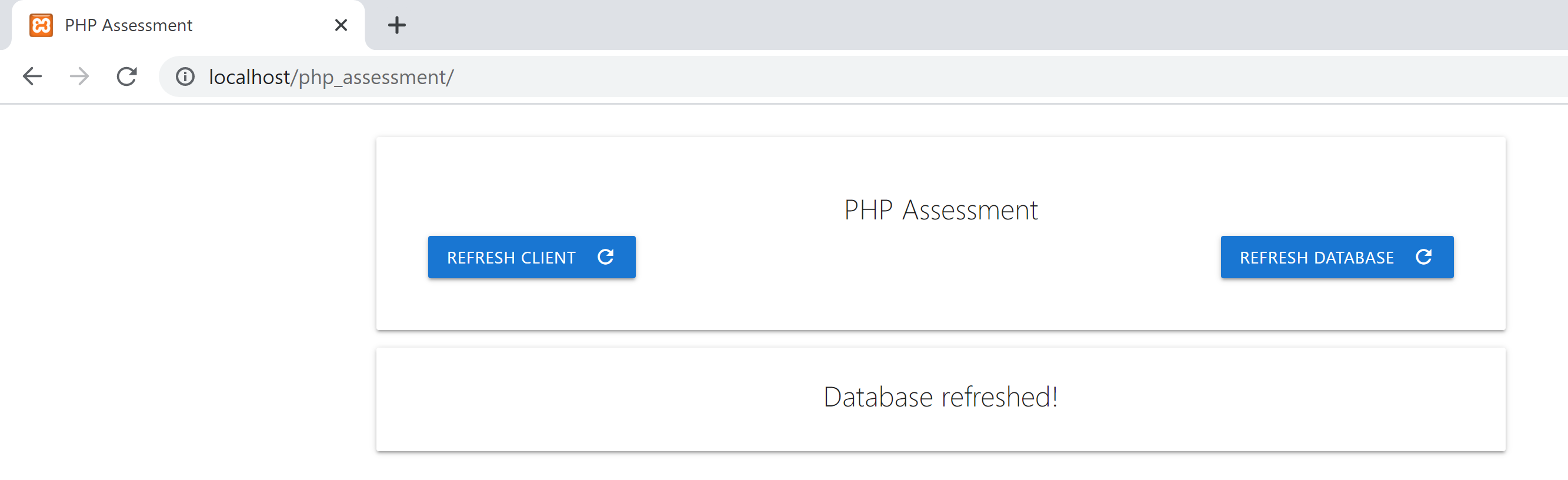Screen dimensions: 1568x480
Task: Click the refresh icon inside Refresh Client button
Action: click(605, 256)
